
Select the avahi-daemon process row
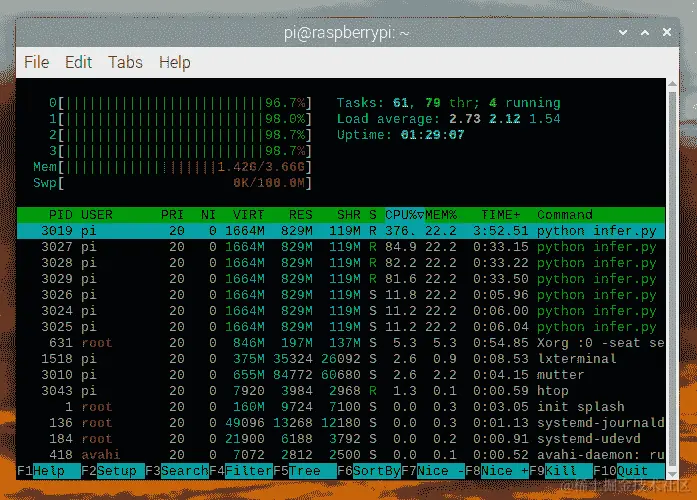click(x=341, y=455)
